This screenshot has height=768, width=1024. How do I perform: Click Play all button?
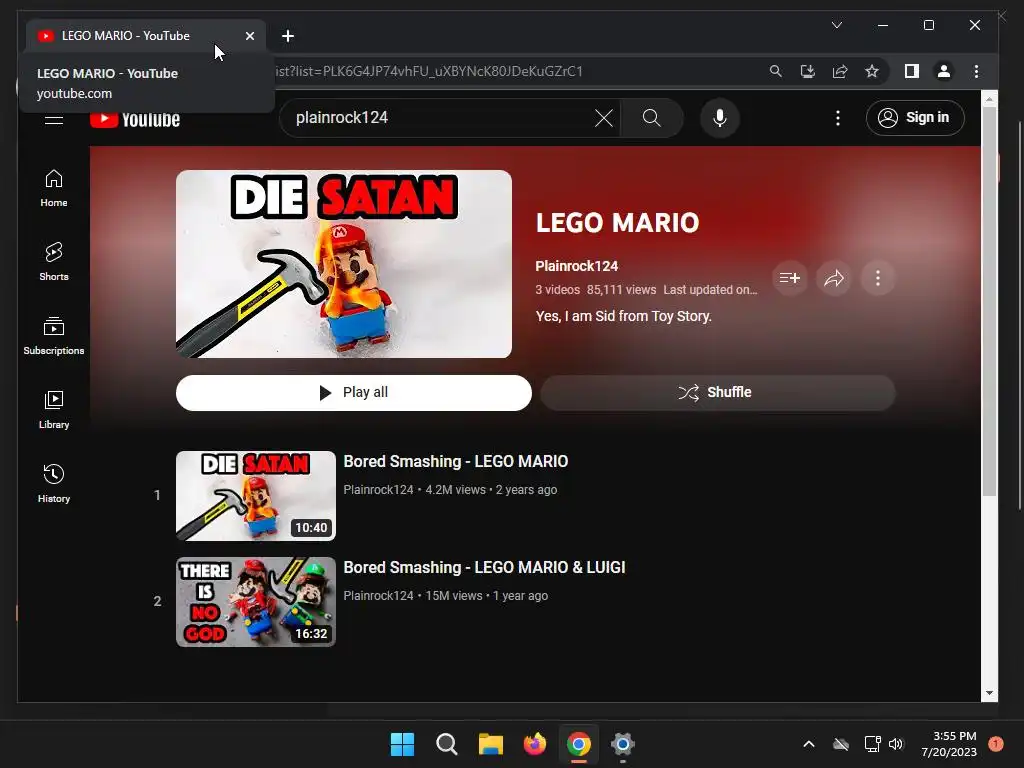pyautogui.click(x=353, y=392)
